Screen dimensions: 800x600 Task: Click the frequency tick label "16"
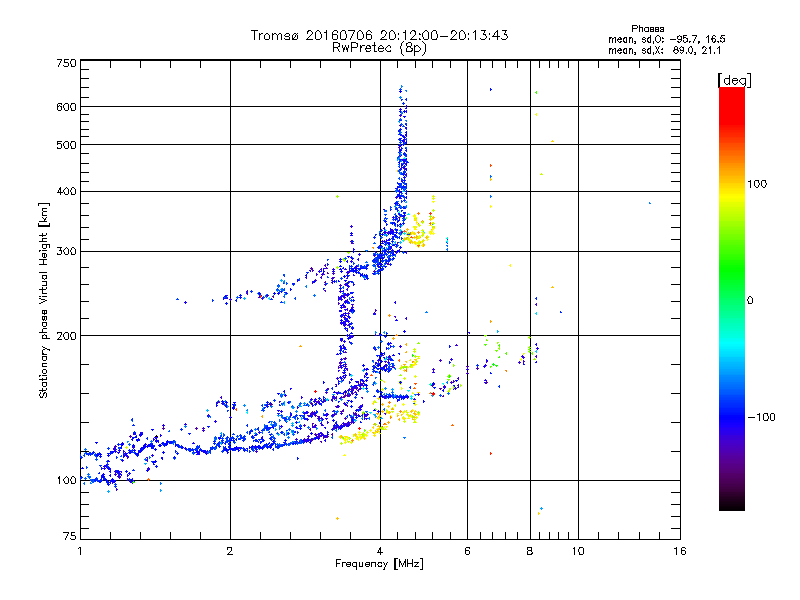[680, 551]
